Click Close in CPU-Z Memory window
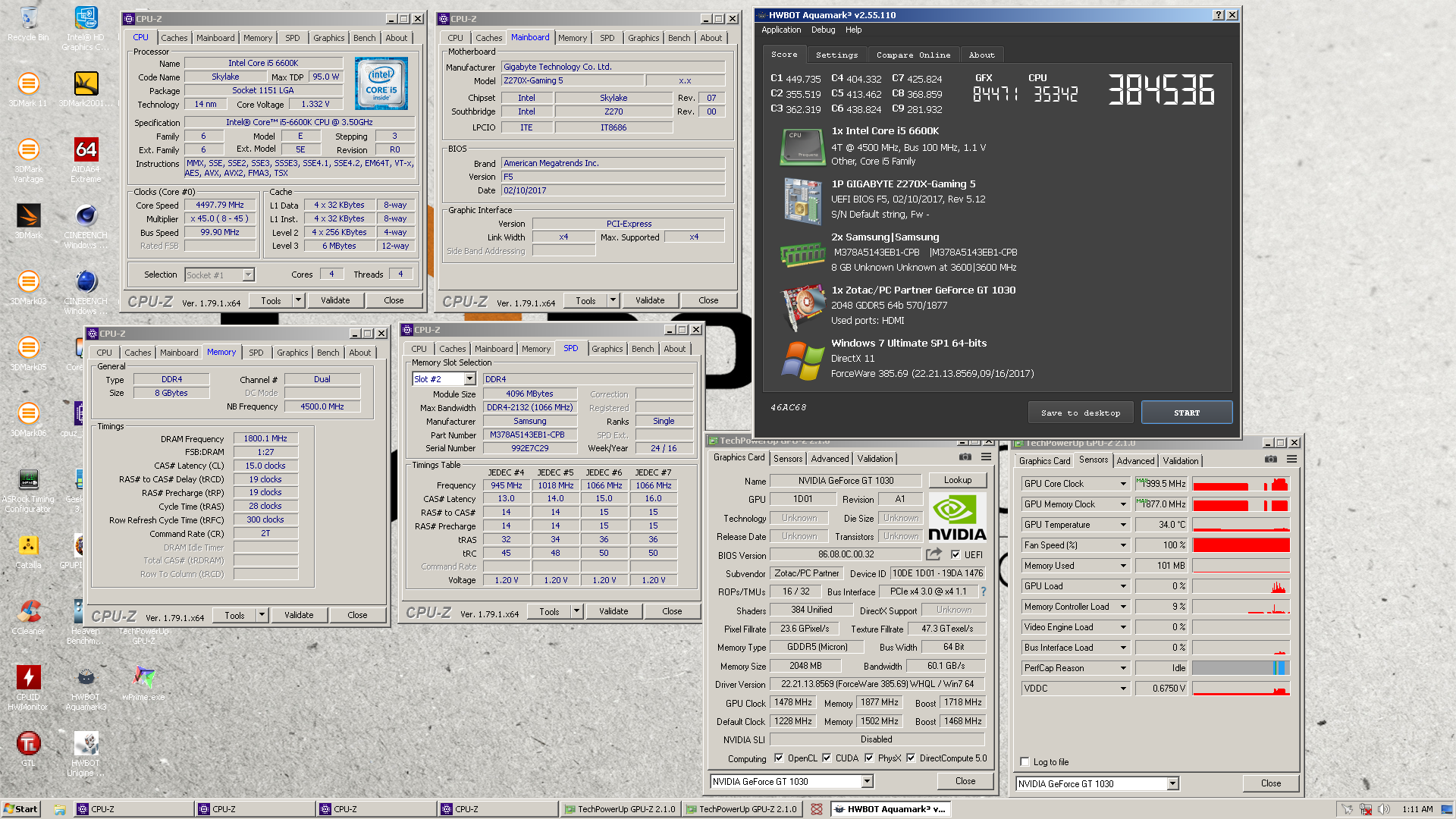Screen dimensions: 1456x819 point(357,615)
